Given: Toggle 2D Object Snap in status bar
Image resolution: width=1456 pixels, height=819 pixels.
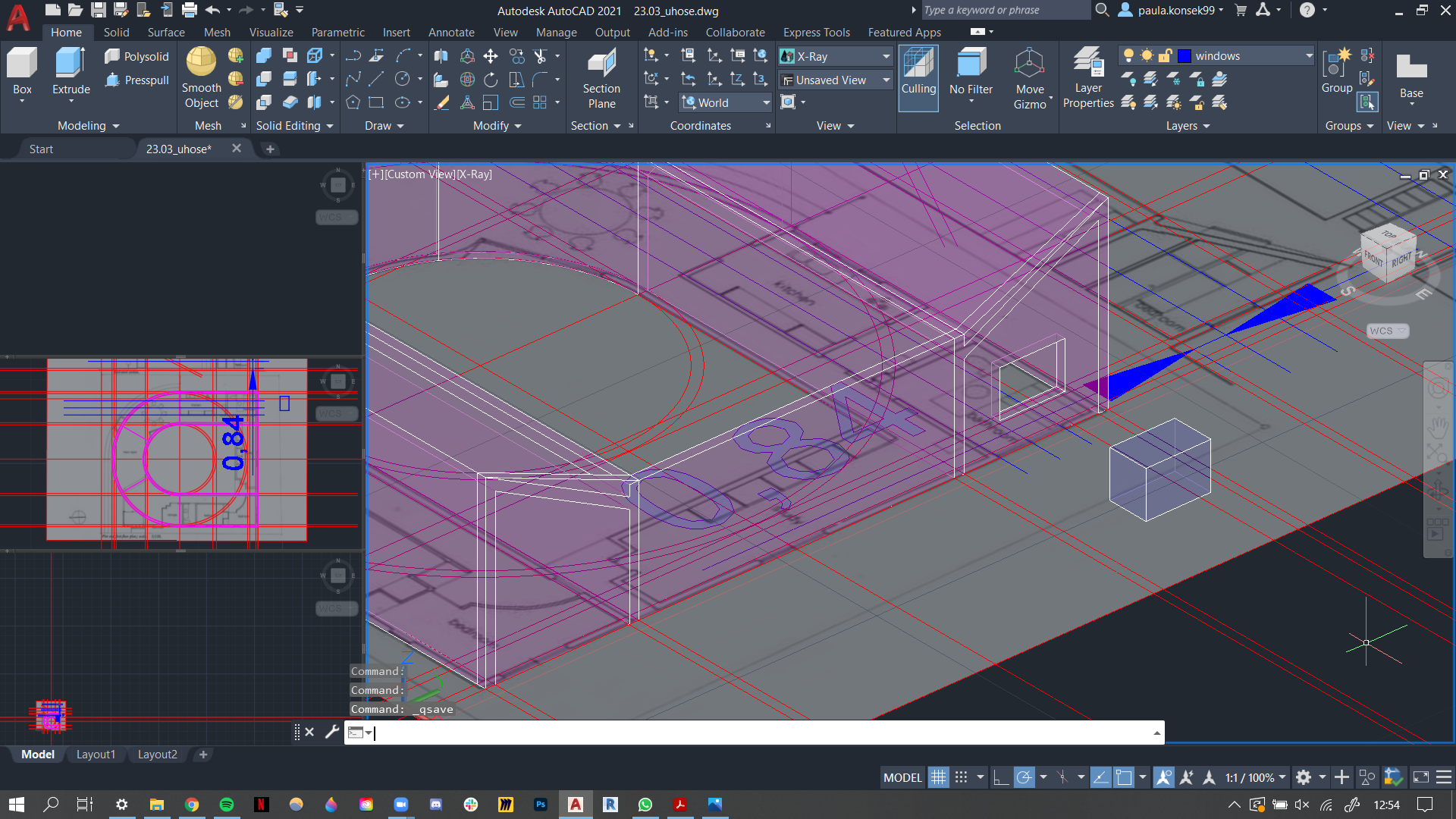Looking at the screenshot, I should [1123, 777].
